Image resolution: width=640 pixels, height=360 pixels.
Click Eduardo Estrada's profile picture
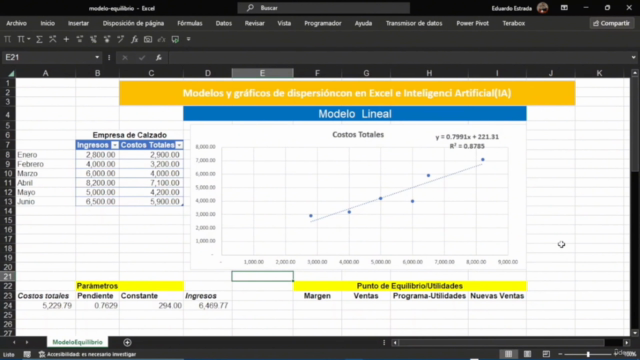(x=542, y=8)
